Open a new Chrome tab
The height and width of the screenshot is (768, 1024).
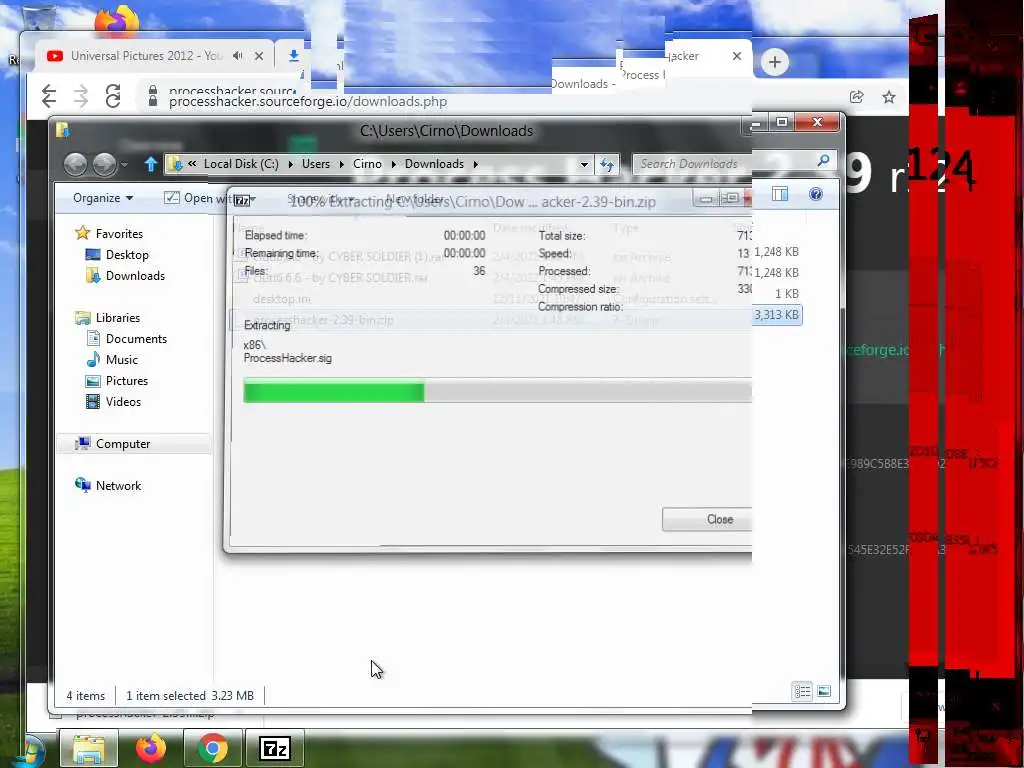coord(775,63)
